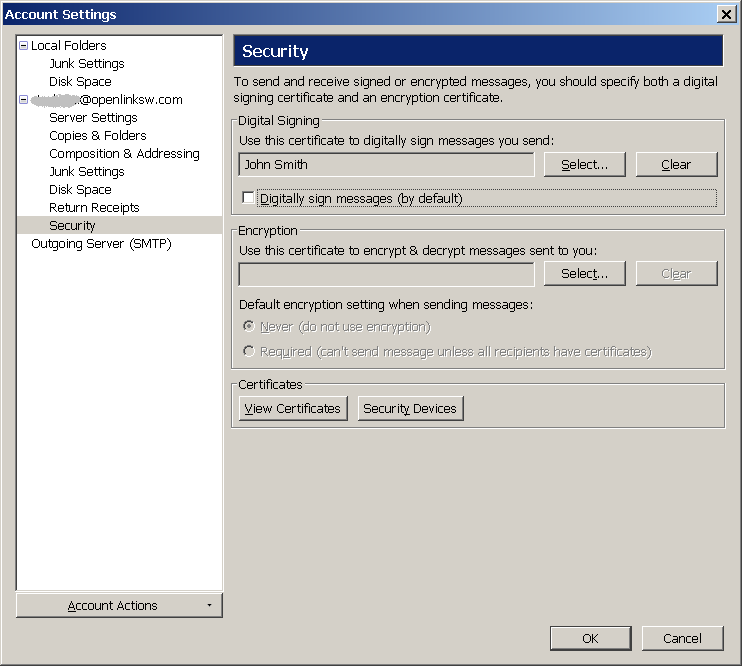The image size is (742, 666).
Task: Confirm settings with the OK button
Action: 590,638
